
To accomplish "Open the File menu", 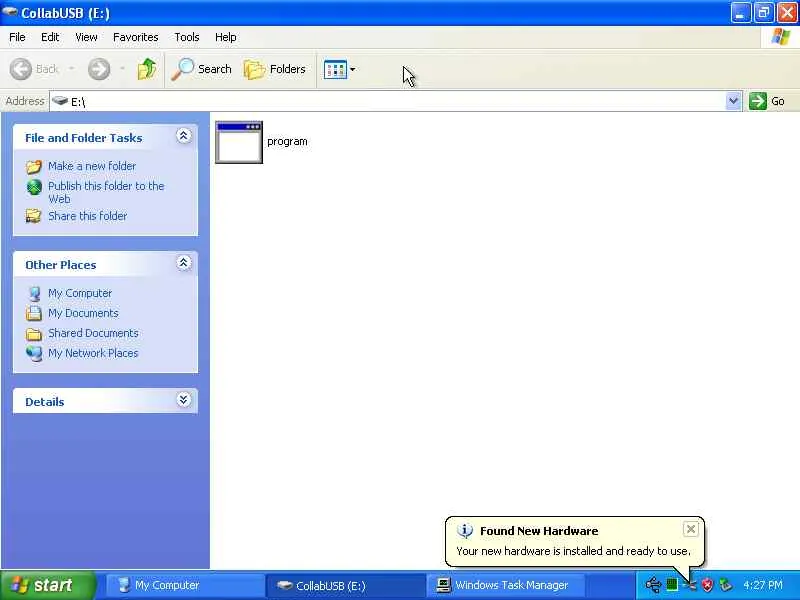I will (17, 37).
